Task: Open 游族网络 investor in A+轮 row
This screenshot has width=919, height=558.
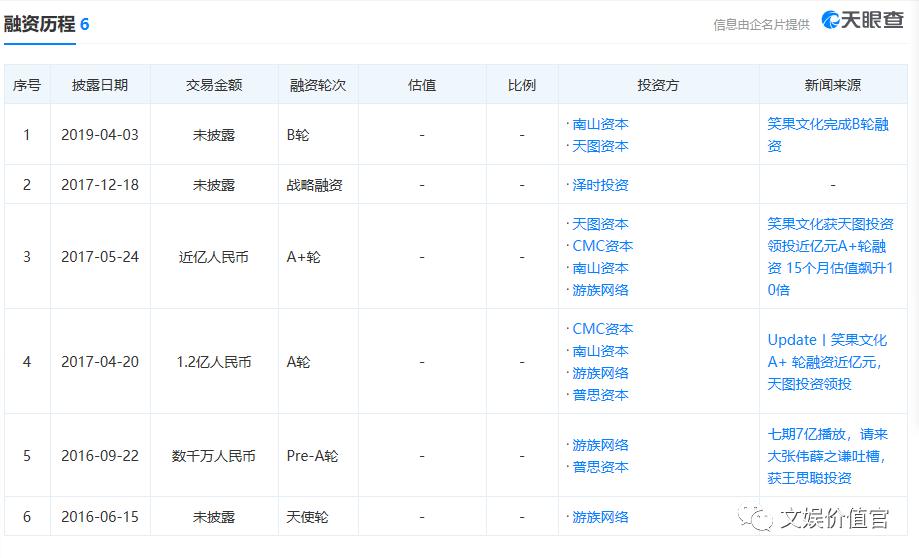Action: pos(600,290)
